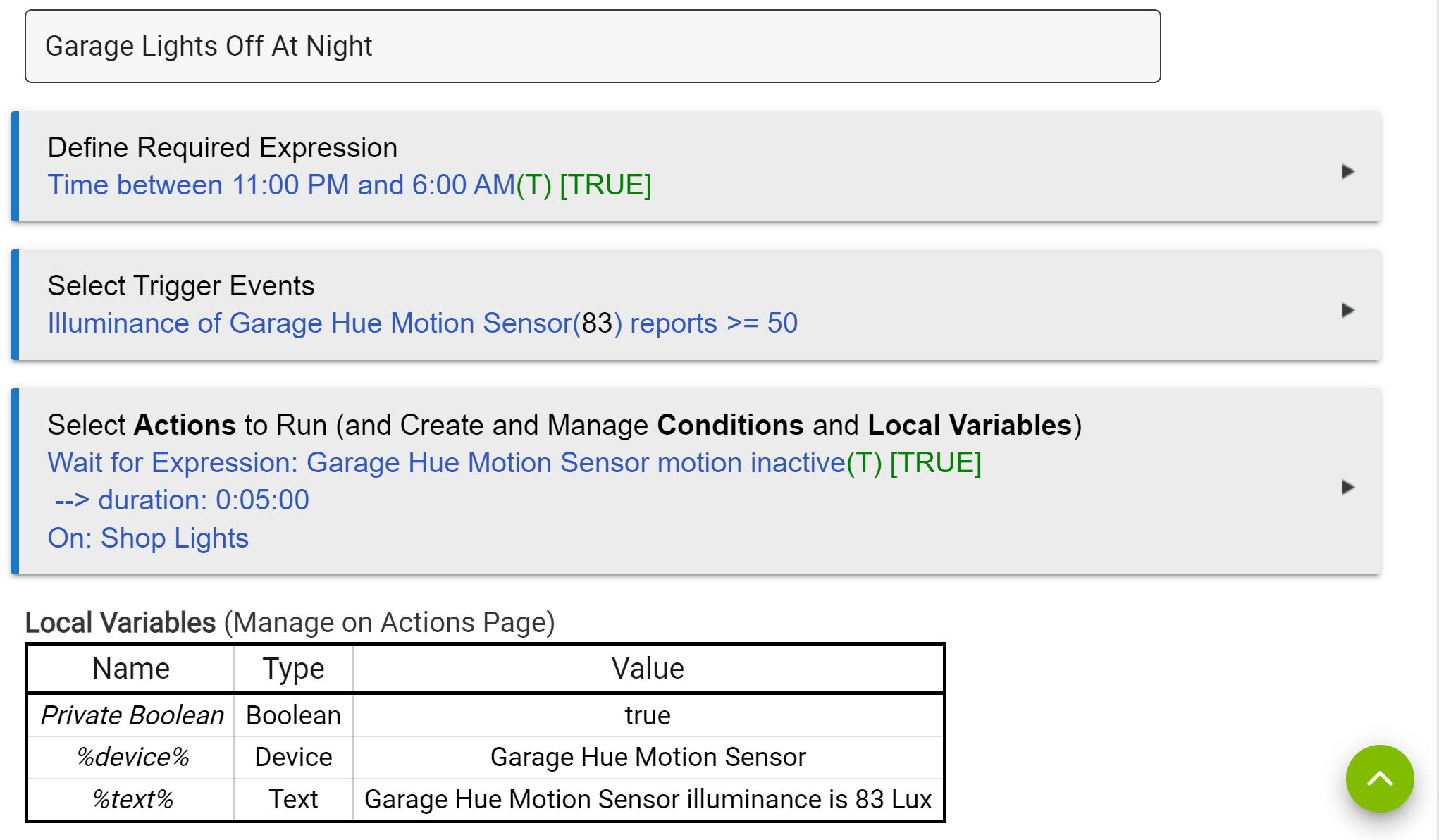Viewport: 1439px width, 840px height.
Task: Expand the Select Actions to Run arrow
Action: click(x=1347, y=487)
